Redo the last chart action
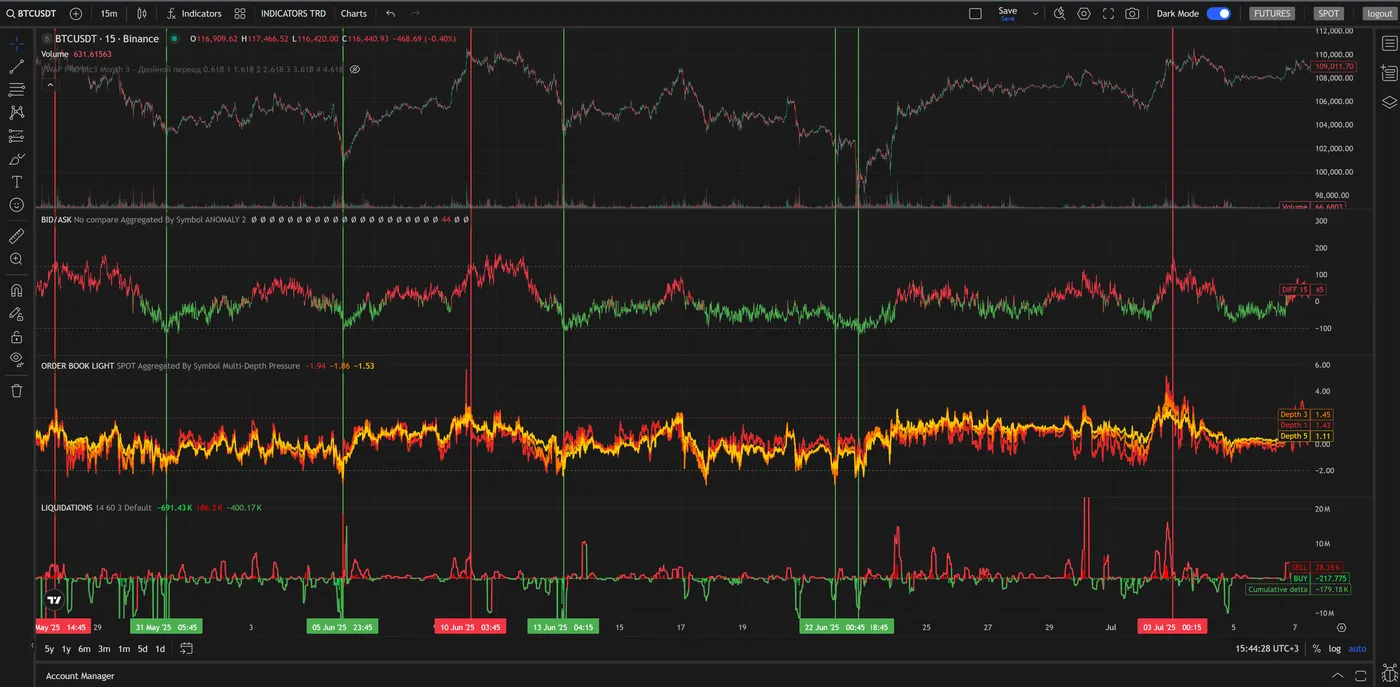This screenshot has height=687, width=1400. (x=415, y=14)
